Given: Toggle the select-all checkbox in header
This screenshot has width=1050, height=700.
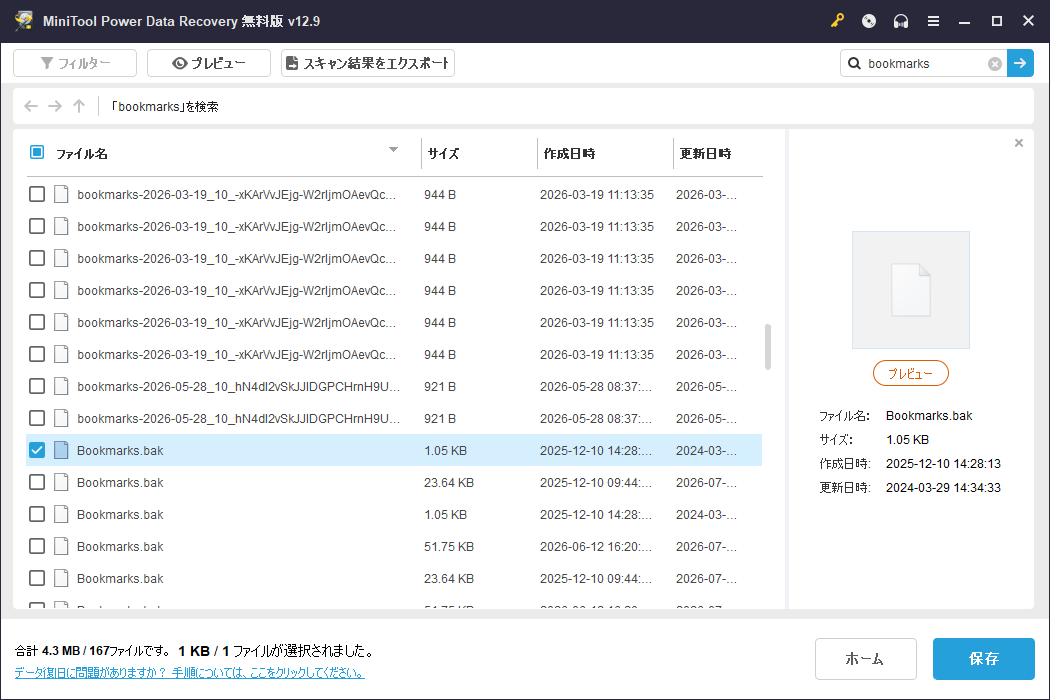Looking at the screenshot, I should point(37,152).
